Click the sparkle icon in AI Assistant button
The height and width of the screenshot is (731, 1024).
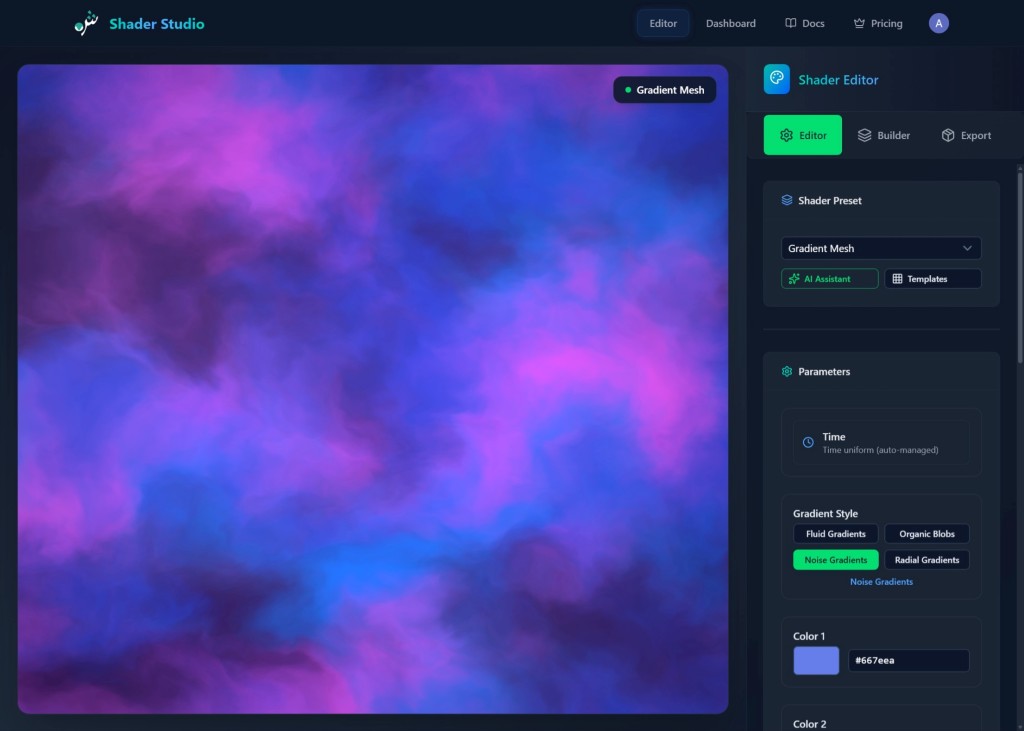tap(793, 279)
